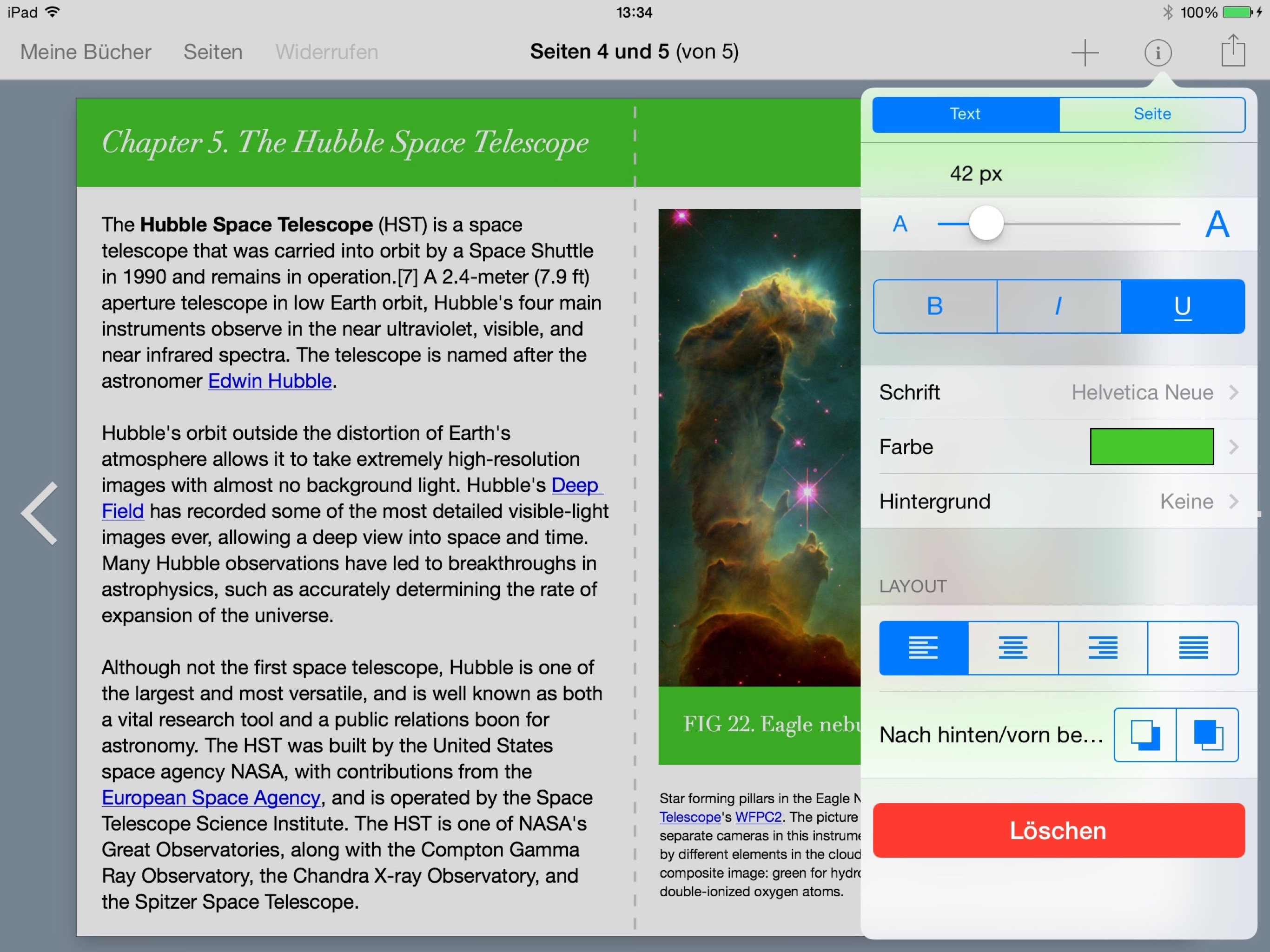Switch to the Seite tab
The image size is (1270, 952).
pos(1152,114)
